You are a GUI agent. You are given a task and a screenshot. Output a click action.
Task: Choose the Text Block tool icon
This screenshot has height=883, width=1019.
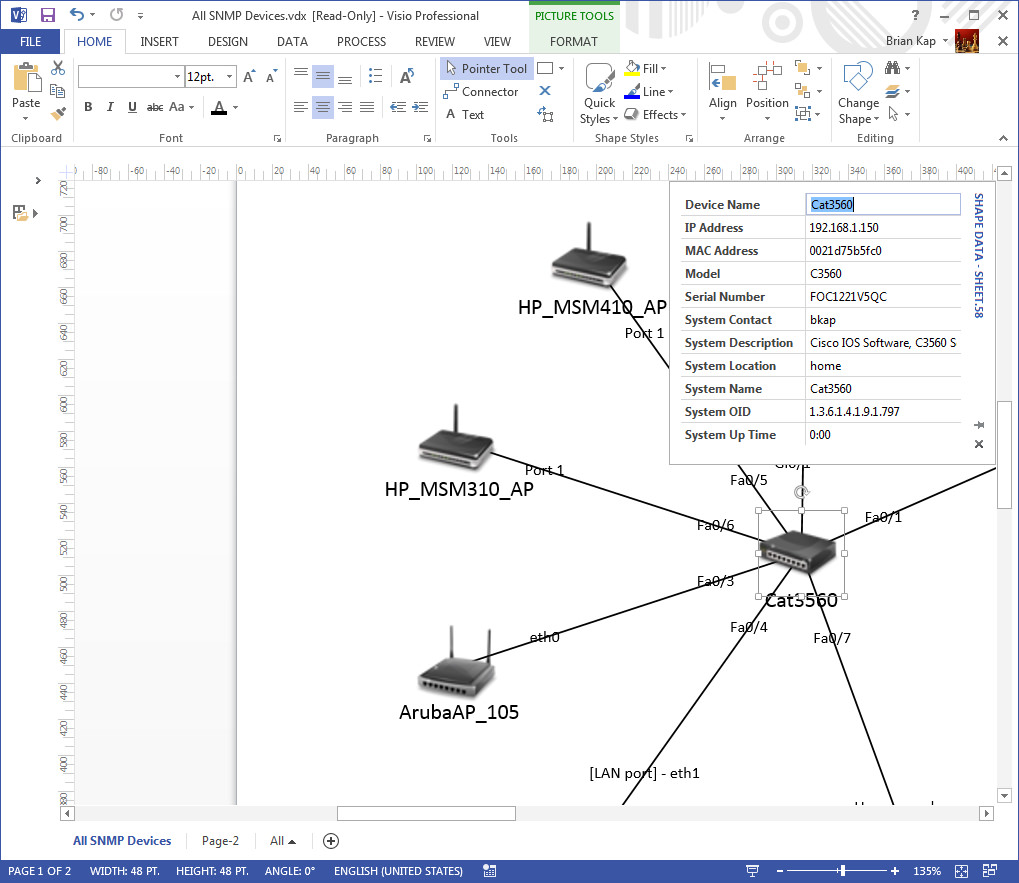point(545,115)
